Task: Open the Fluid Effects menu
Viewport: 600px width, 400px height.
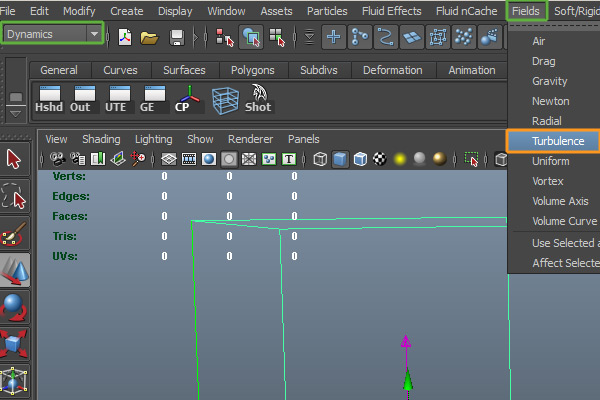Action: pos(391,11)
